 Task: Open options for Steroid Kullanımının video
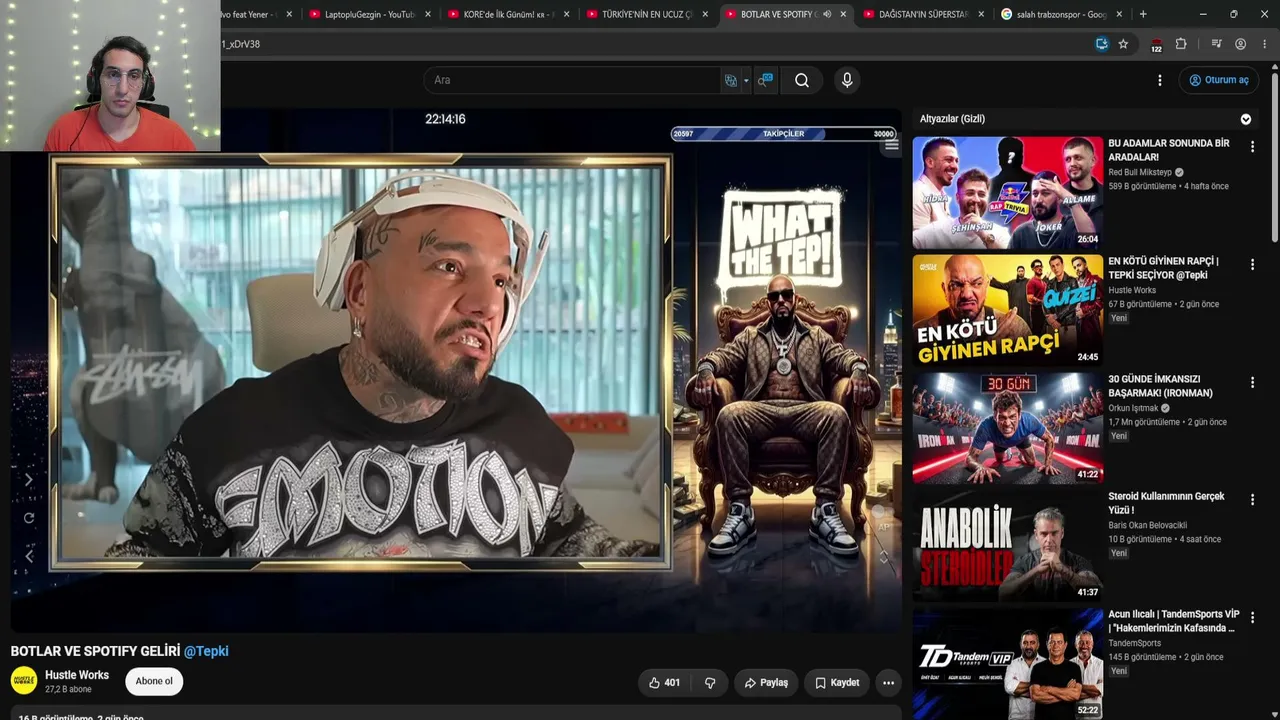pos(1252,499)
